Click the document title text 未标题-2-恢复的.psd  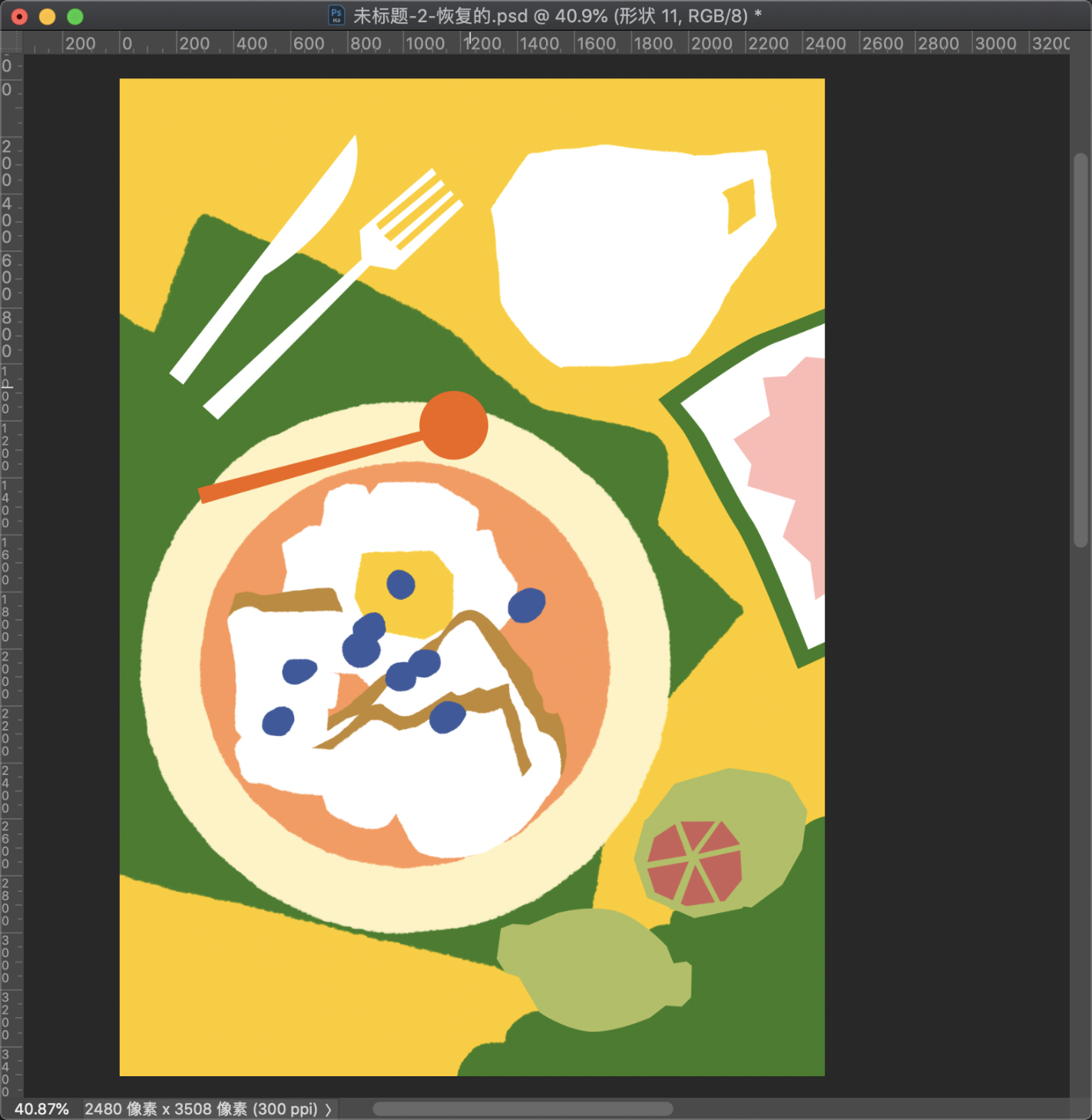[x=440, y=16]
